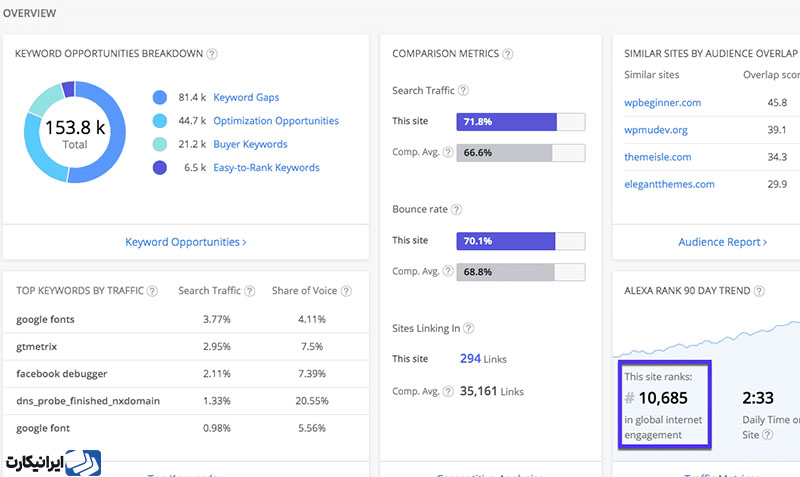Screen dimensions: 800x477
Task: Click the 2:33 daily time value
Action: (x=758, y=398)
